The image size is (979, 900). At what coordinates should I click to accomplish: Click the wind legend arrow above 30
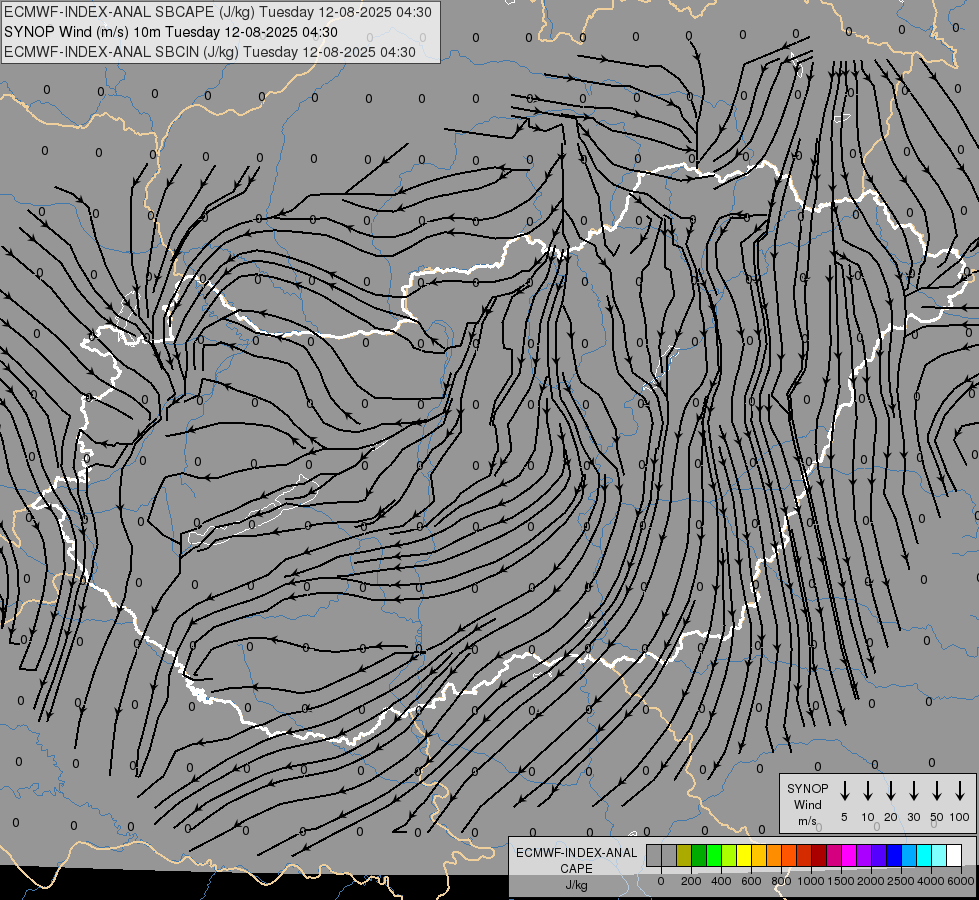click(913, 791)
